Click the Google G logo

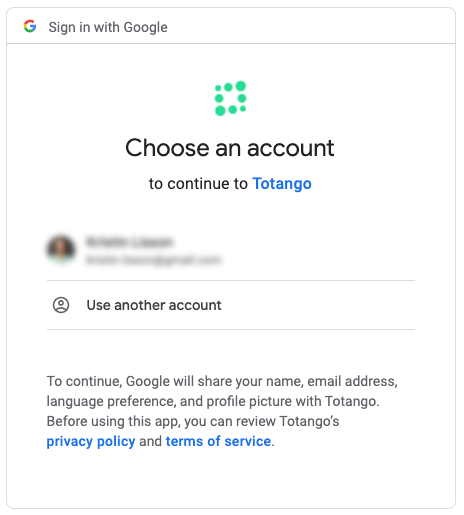(x=30, y=26)
